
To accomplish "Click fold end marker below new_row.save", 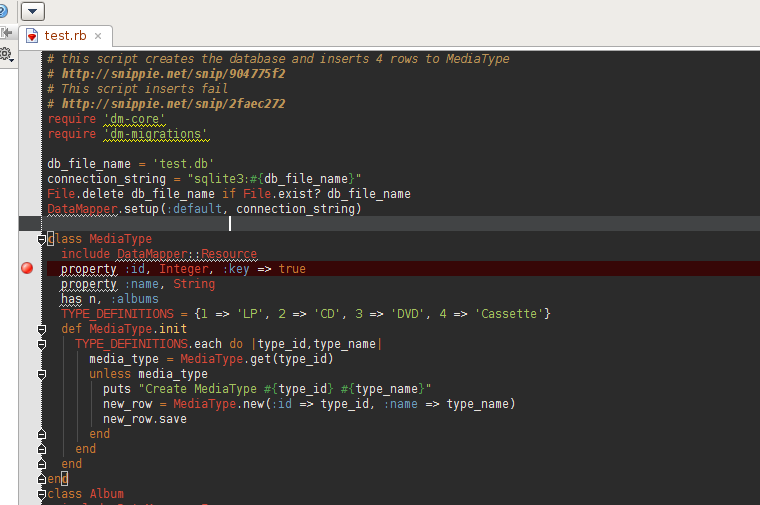I will [42, 434].
